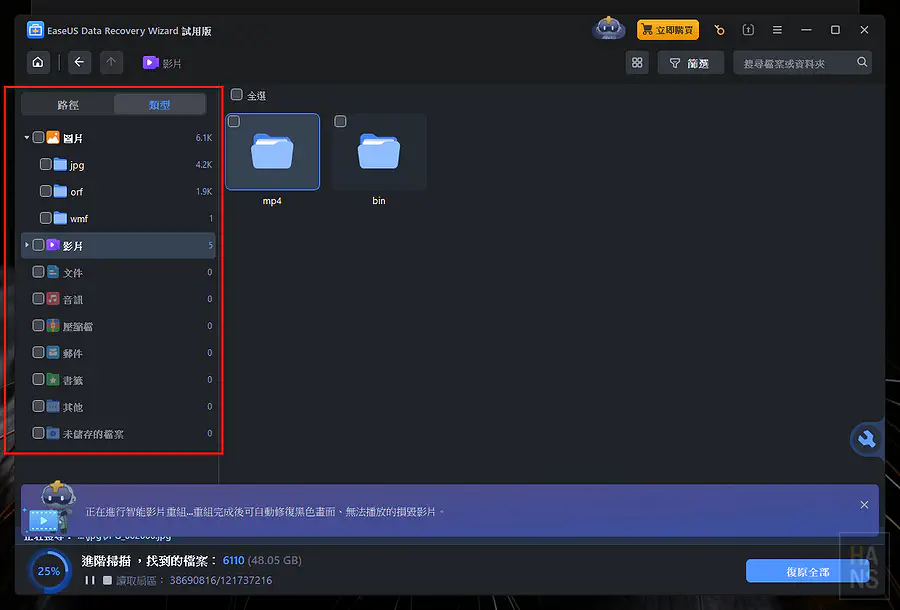Collapse the 圖片 category tree node
The width and height of the screenshot is (900, 610).
point(27,138)
